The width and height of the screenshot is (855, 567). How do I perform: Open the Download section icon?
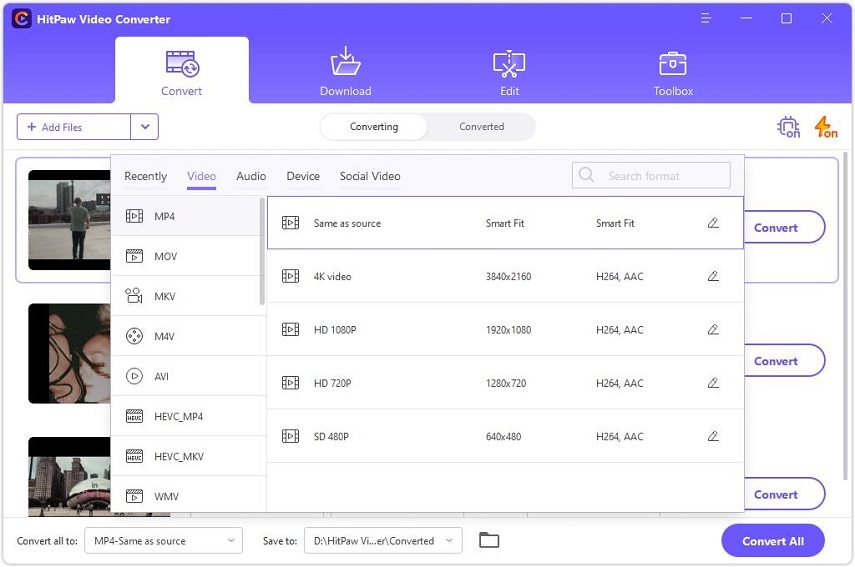[x=345, y=63]
